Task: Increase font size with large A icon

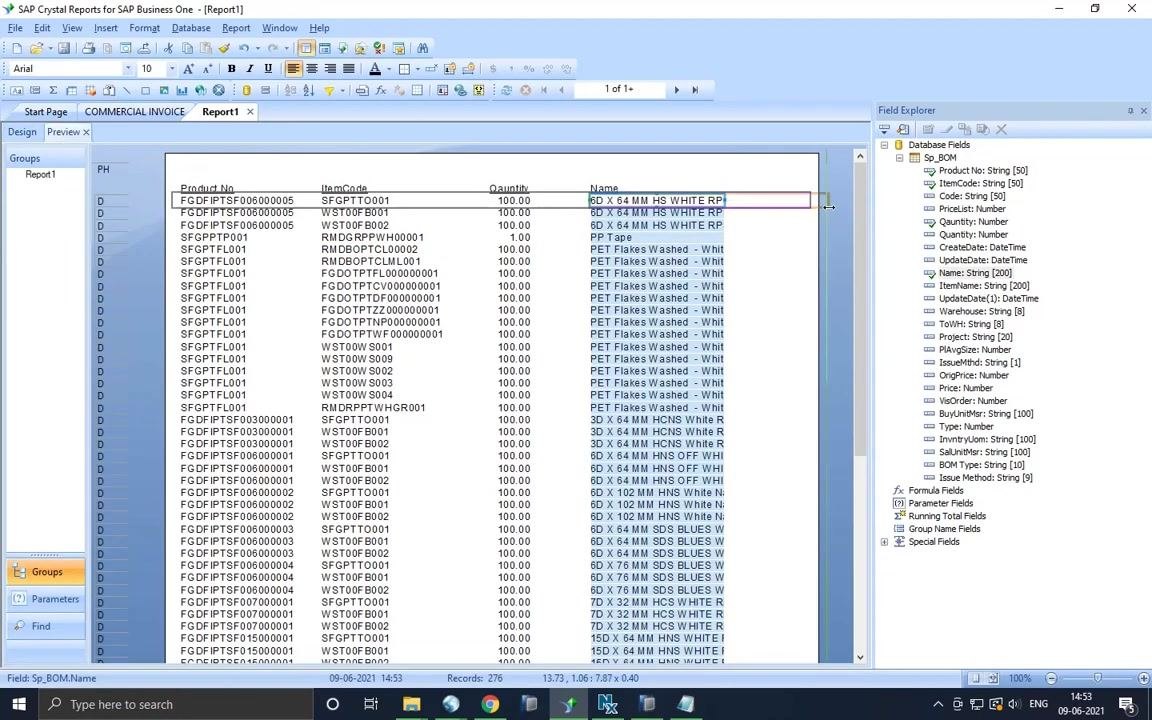Action: (x=188, y=69)
